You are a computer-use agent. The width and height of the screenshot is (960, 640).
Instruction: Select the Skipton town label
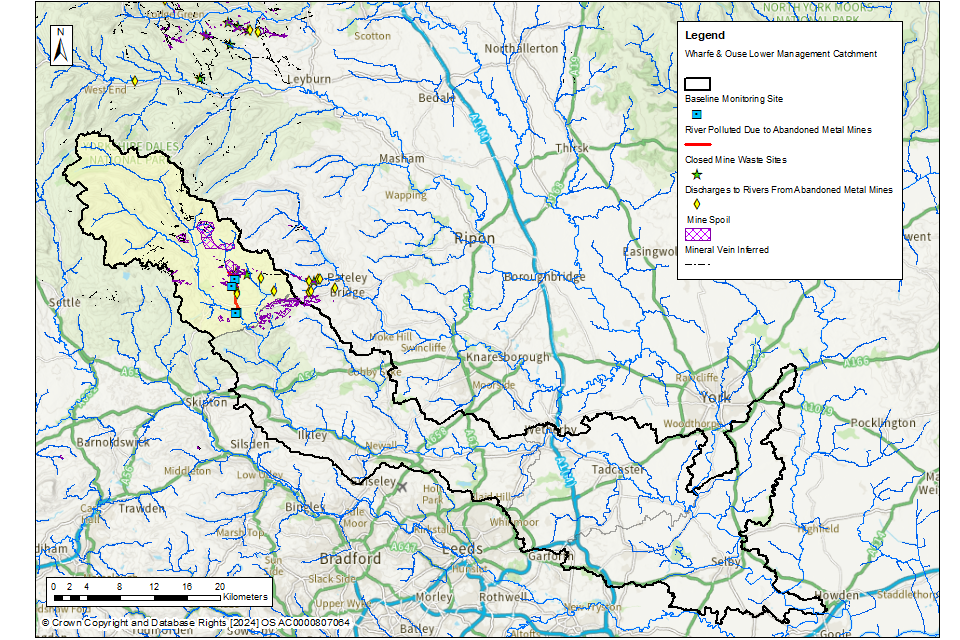(x=206, y=402)
